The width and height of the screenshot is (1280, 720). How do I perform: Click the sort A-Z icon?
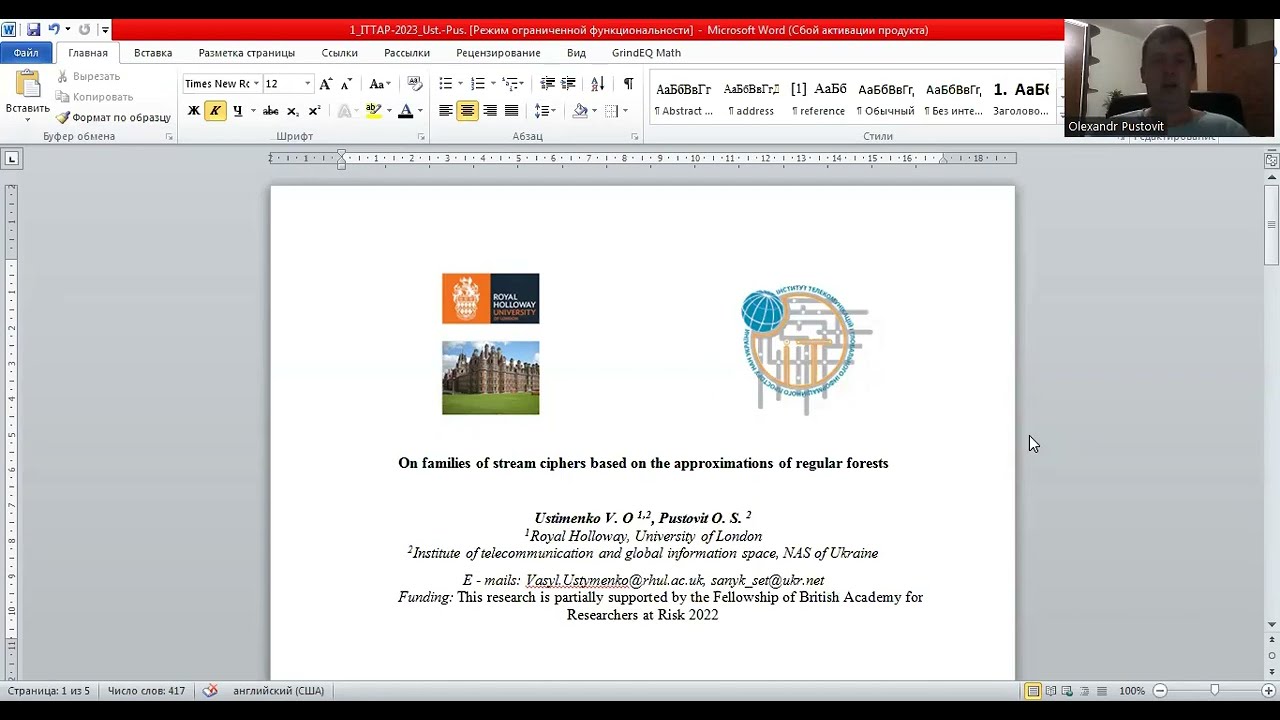(597, 84)
